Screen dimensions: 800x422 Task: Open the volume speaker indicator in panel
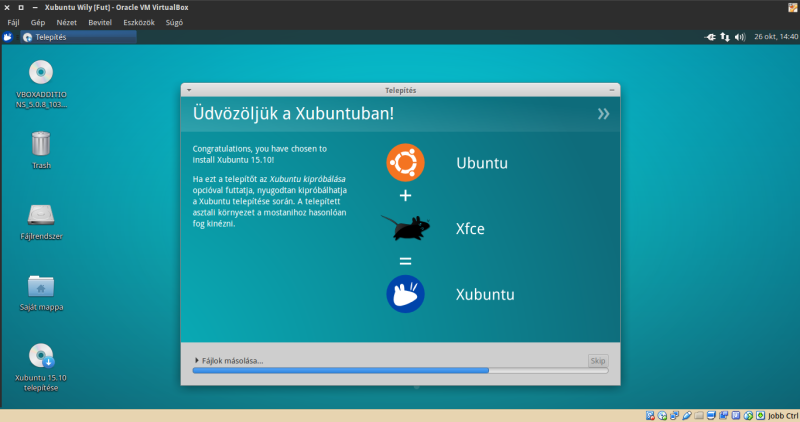click(740, 37)
